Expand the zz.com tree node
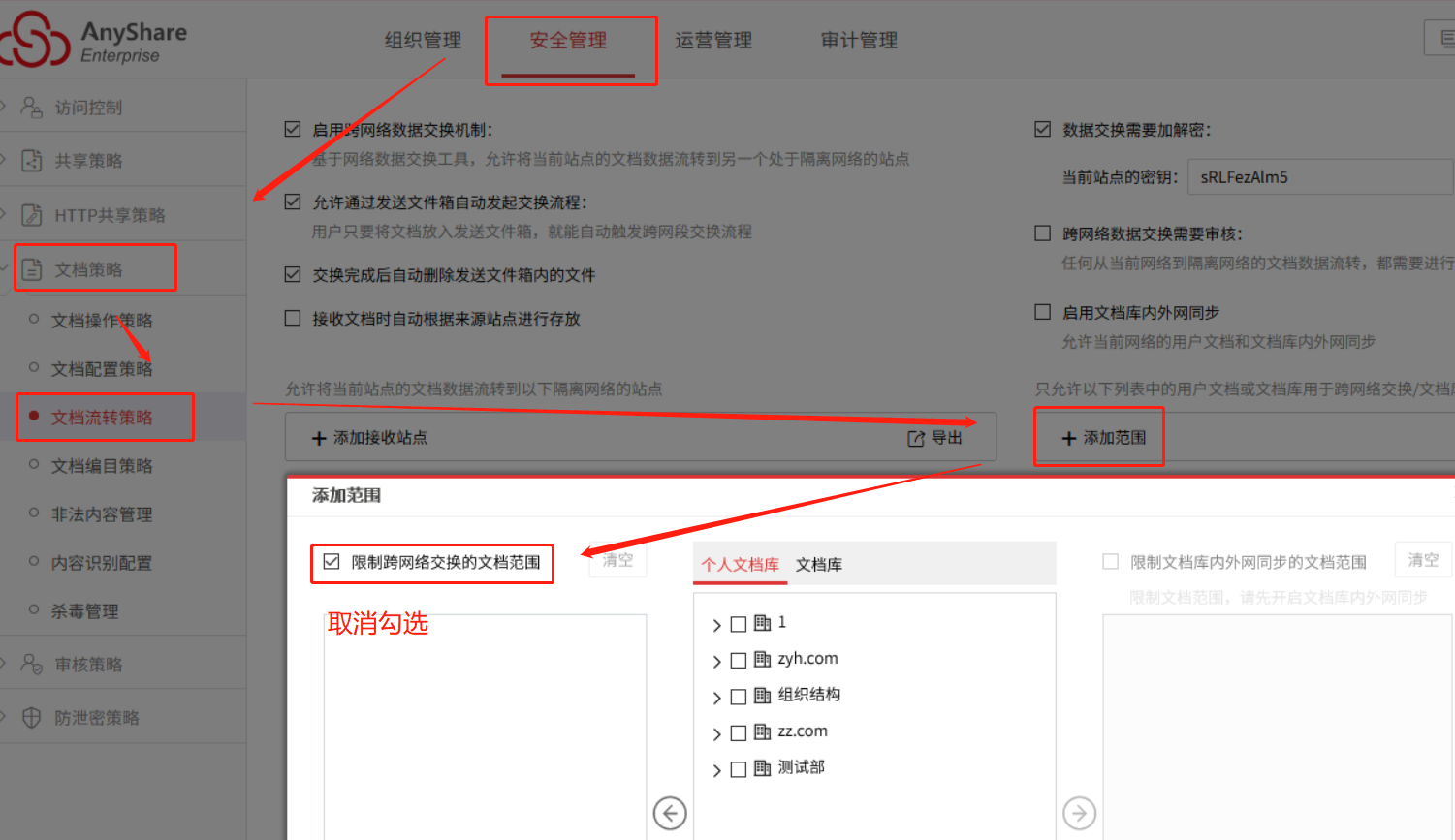 (x=716, y=733)
